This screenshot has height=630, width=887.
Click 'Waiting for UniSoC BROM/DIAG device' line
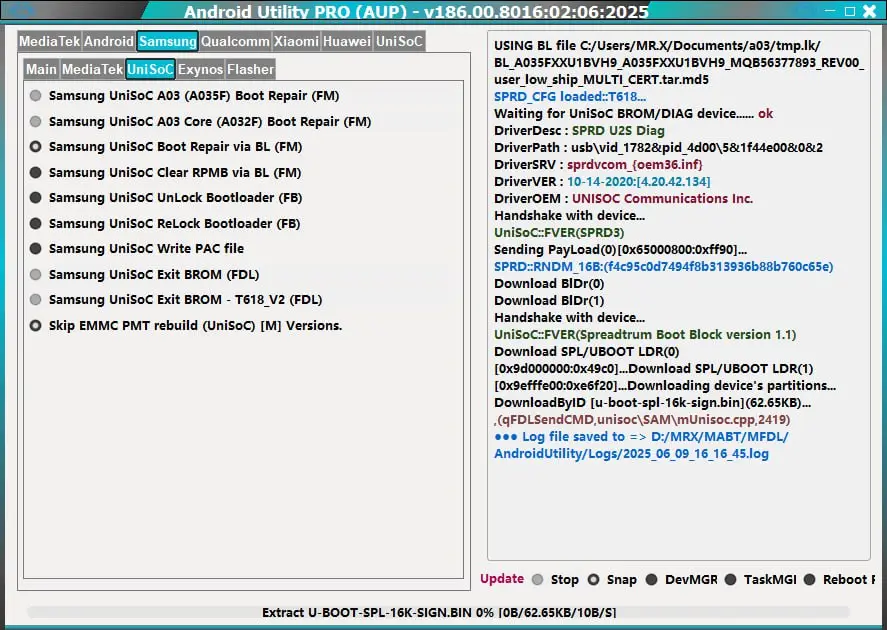[x=634, y=114]
